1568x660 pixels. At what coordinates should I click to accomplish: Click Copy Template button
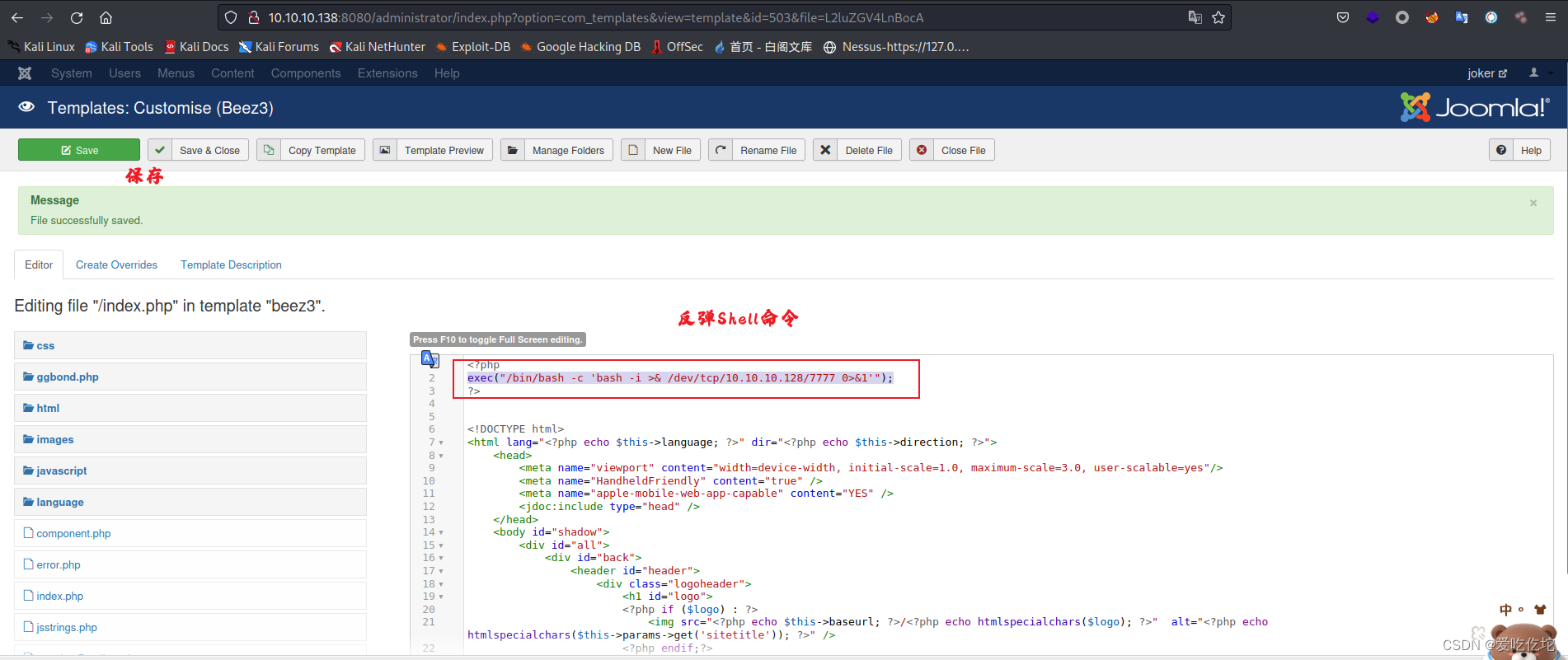(x=311, y=150)
